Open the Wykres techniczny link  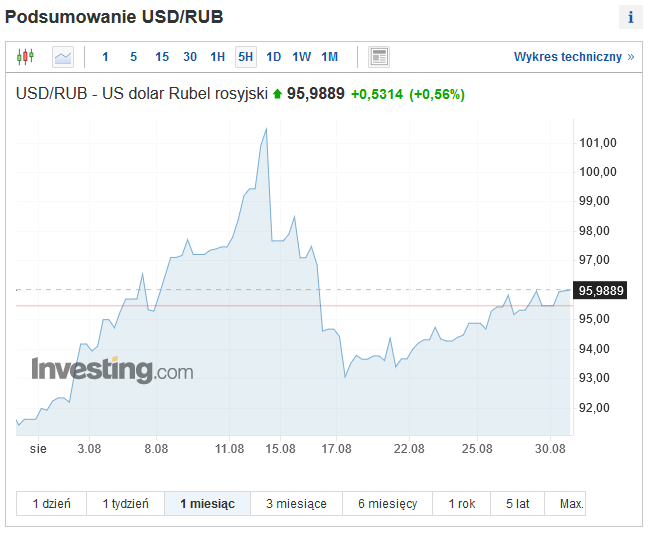click(574, 57)
